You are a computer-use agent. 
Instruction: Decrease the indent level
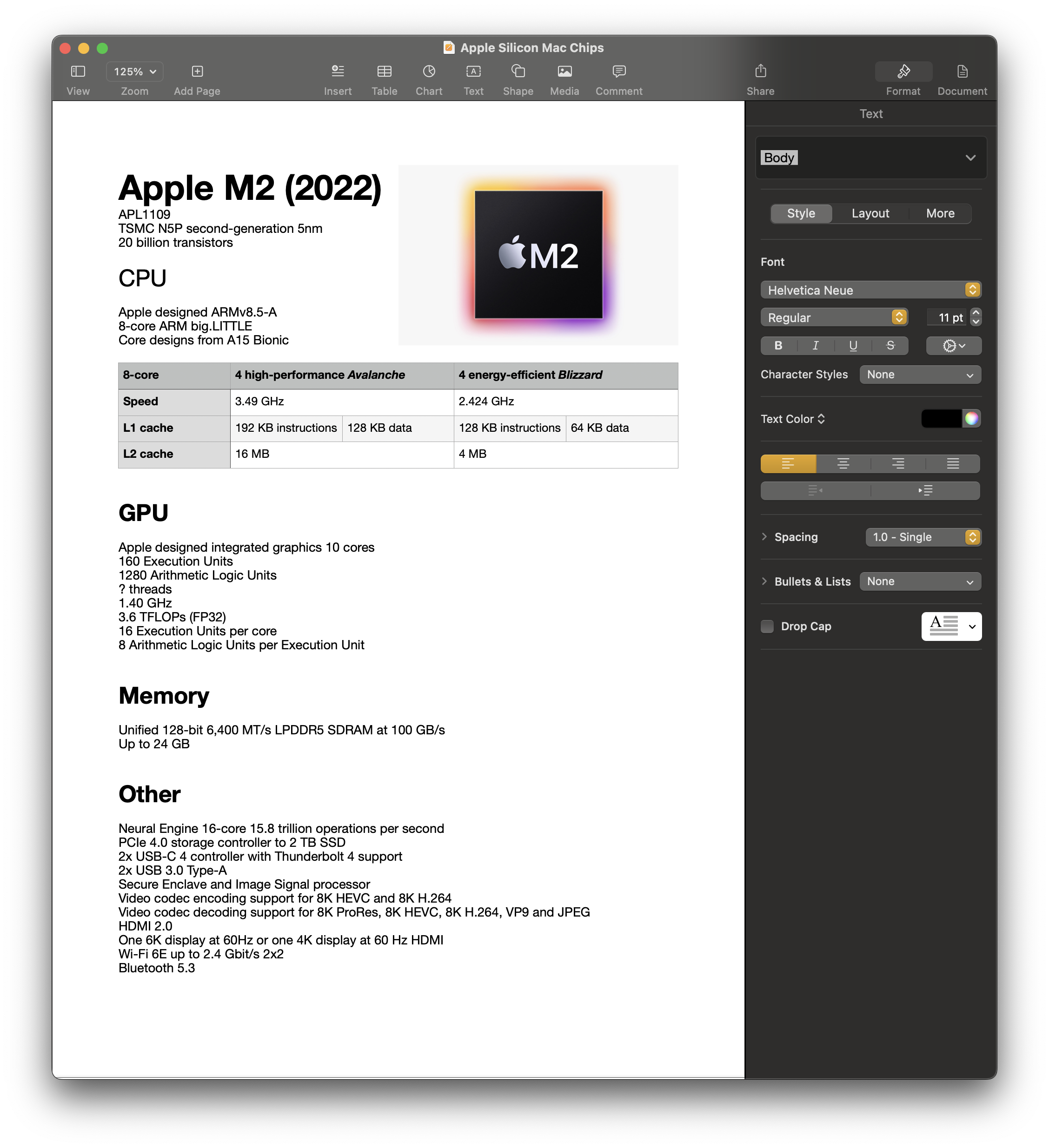(815, 490)
